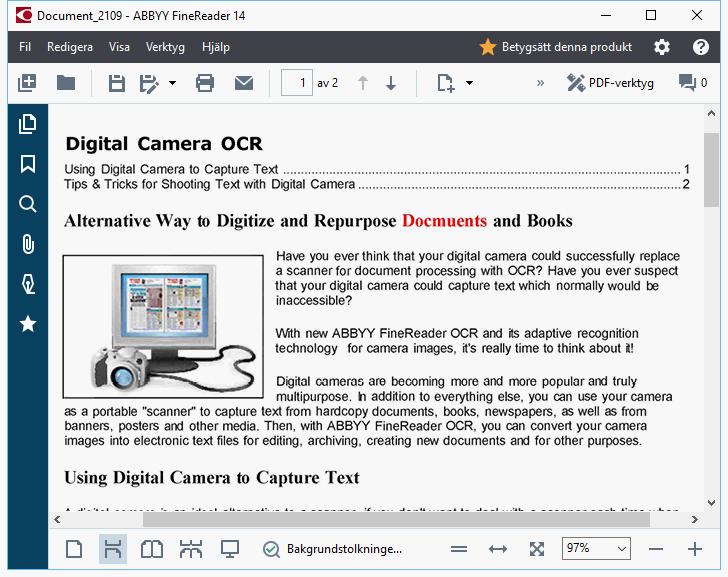728x577 pixels.
Task: Zoom out with the minus button
Action: (656, 549)
